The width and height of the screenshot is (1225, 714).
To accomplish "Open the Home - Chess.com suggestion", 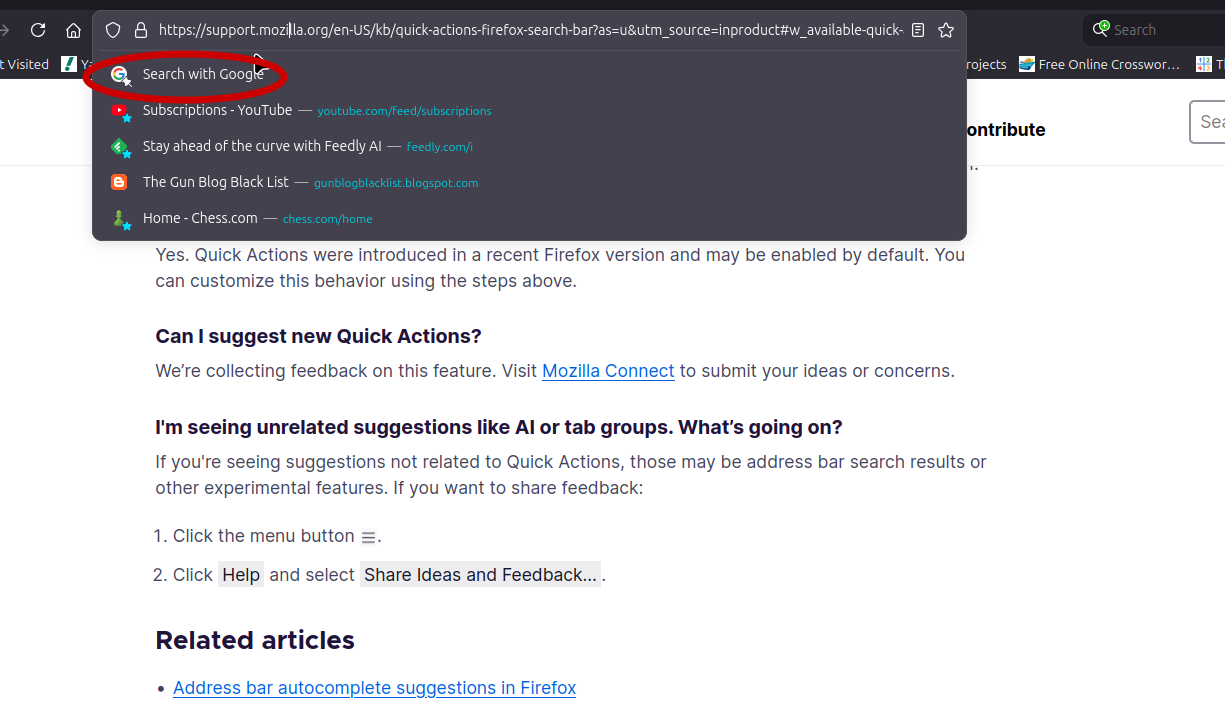I will (x=200, y=218).
